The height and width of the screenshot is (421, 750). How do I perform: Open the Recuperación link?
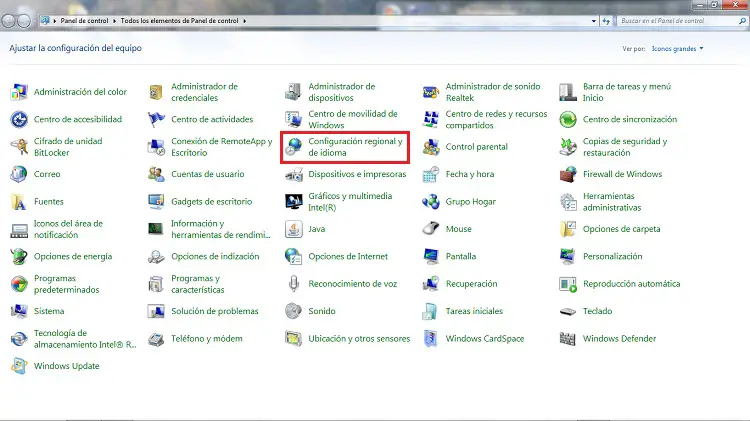pos(471,284)
